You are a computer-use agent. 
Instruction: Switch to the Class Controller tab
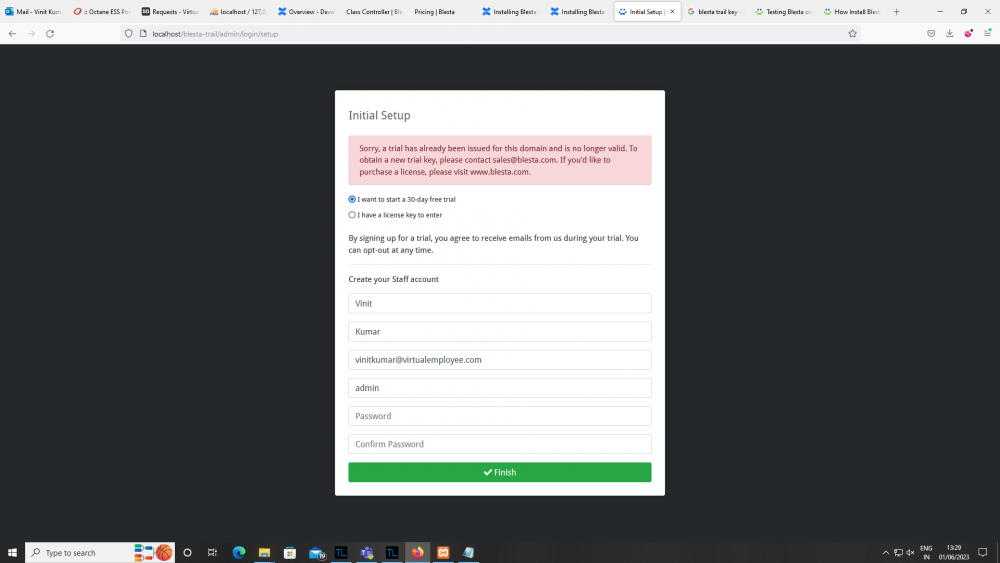374,11
